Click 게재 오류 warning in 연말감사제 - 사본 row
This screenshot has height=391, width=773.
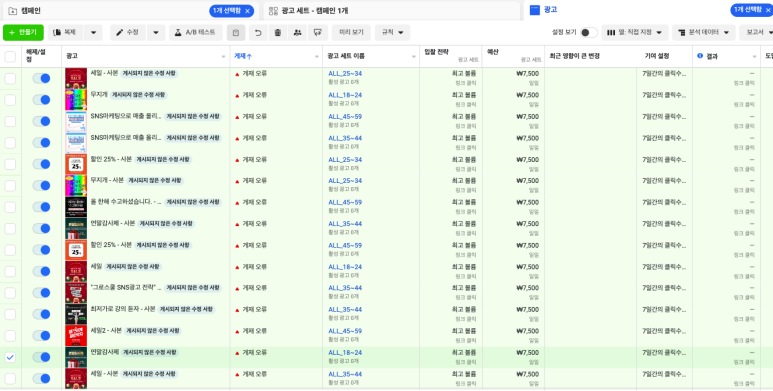pyautogui.click(x=251, y=224)
